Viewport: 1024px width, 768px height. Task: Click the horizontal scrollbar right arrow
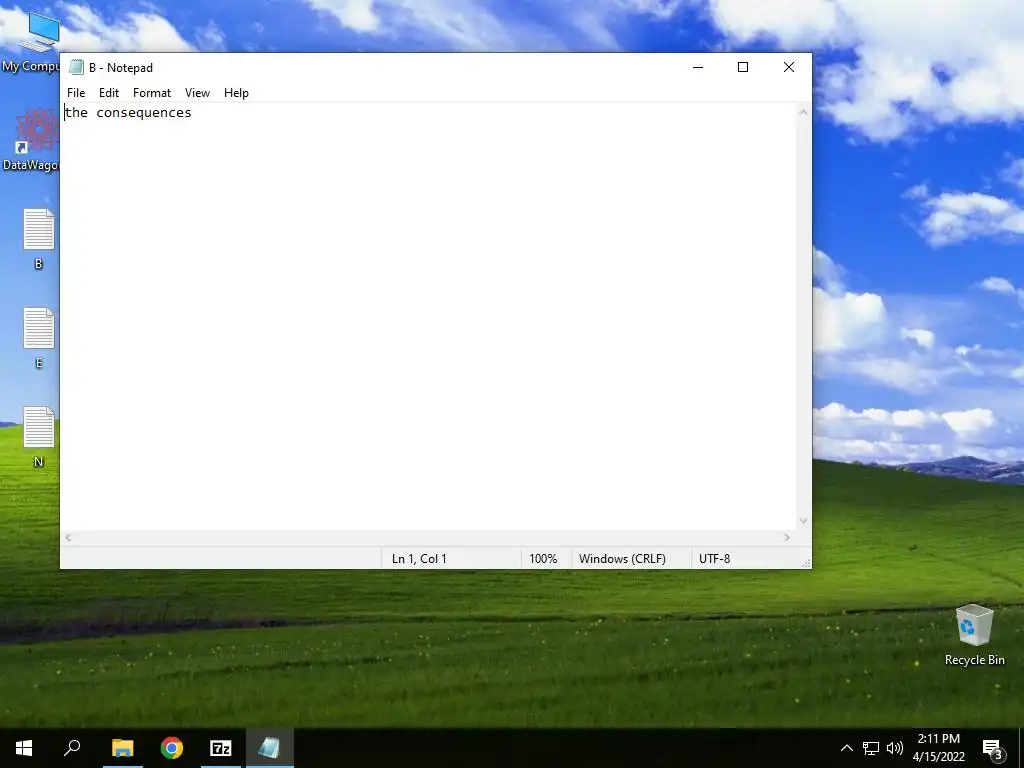787,537
